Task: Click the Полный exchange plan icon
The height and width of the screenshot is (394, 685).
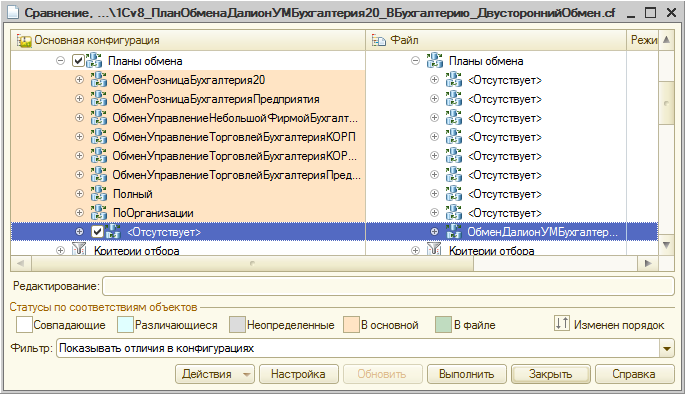Action: point(99,194)
